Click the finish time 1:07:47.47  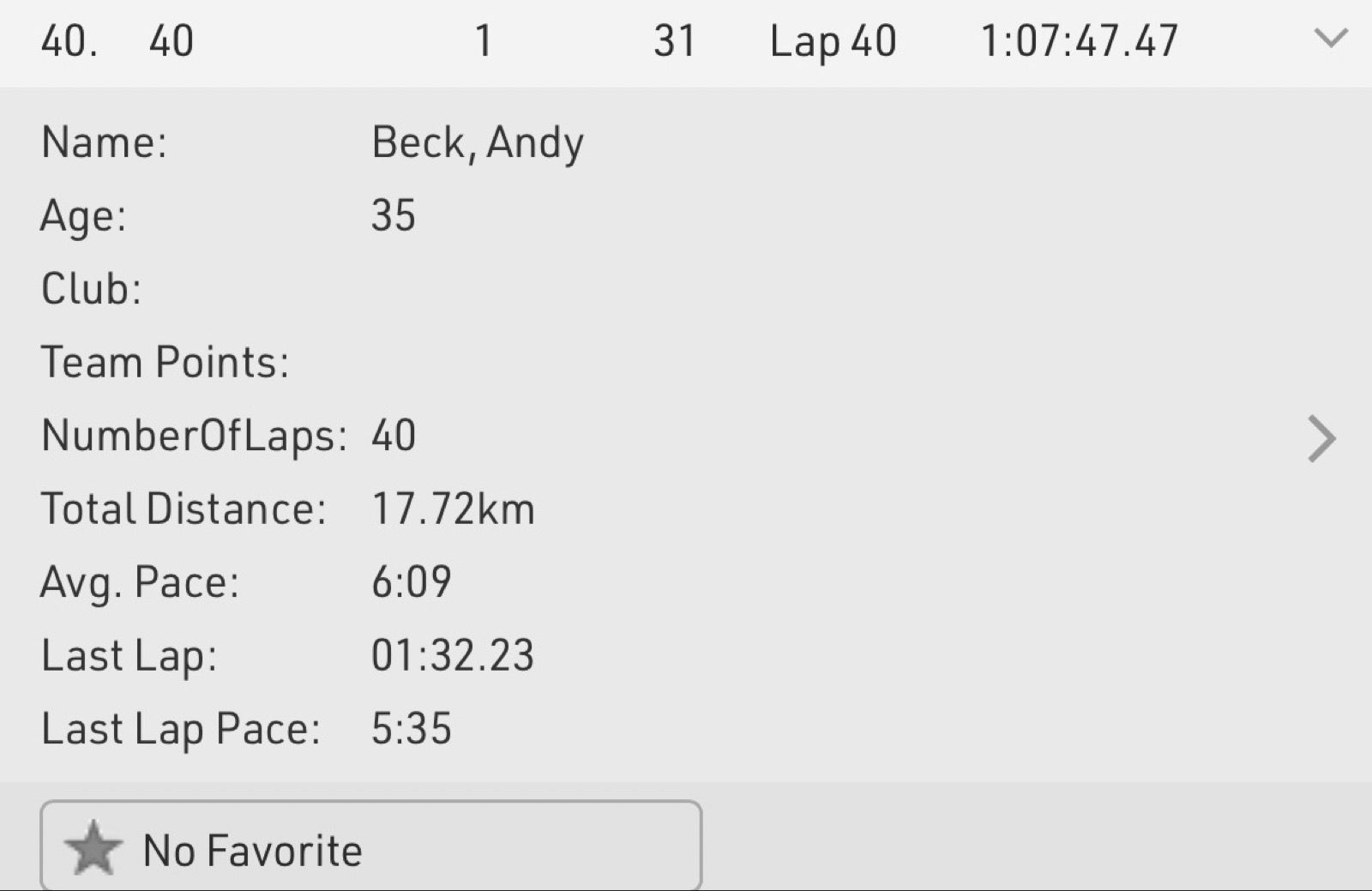[x=1079, y=41]
